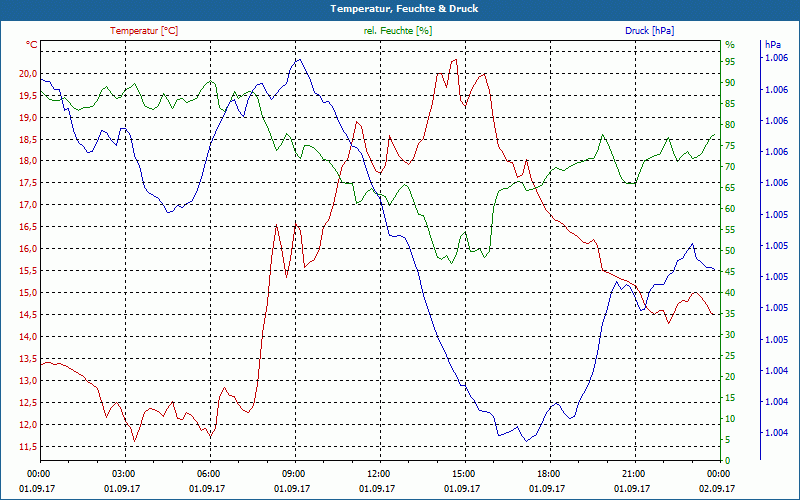This screenshot has height=500, width=800.
Task: Click the '5' humidity axis value
Action: tap(728, 440)
